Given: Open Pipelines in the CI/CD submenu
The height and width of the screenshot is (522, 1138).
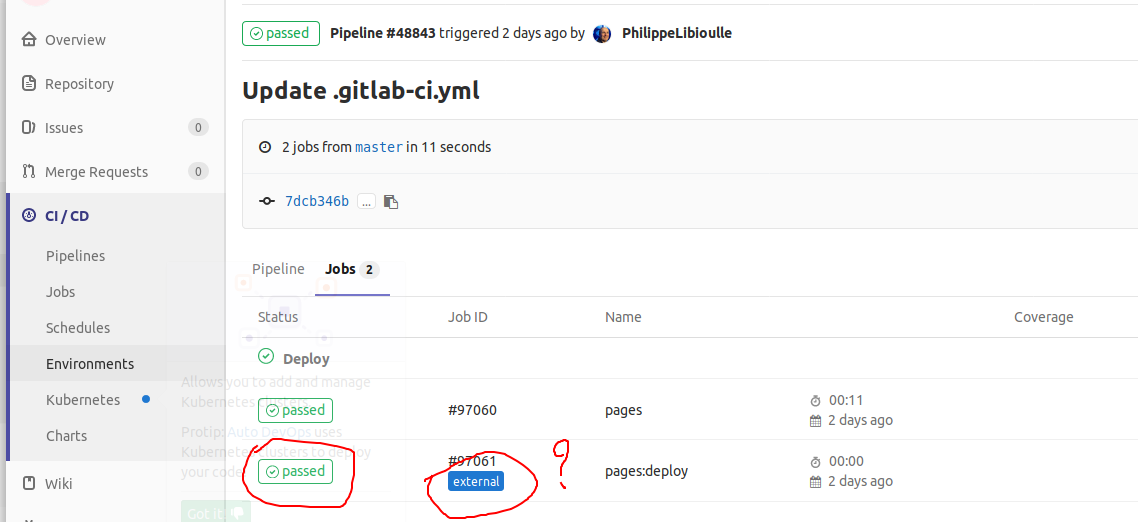Looking at the screenshot, I should point(75,256).
